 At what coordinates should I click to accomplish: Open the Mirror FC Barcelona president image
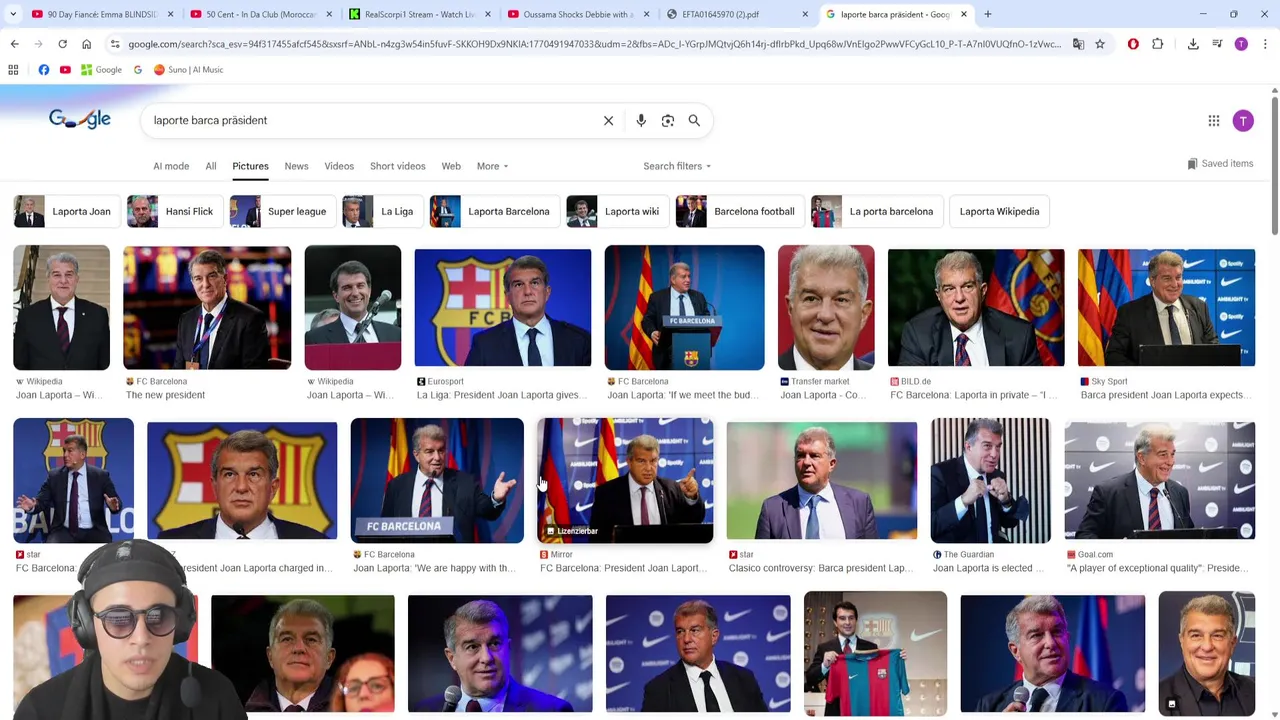pyautogui.click(x=625, y=481)
